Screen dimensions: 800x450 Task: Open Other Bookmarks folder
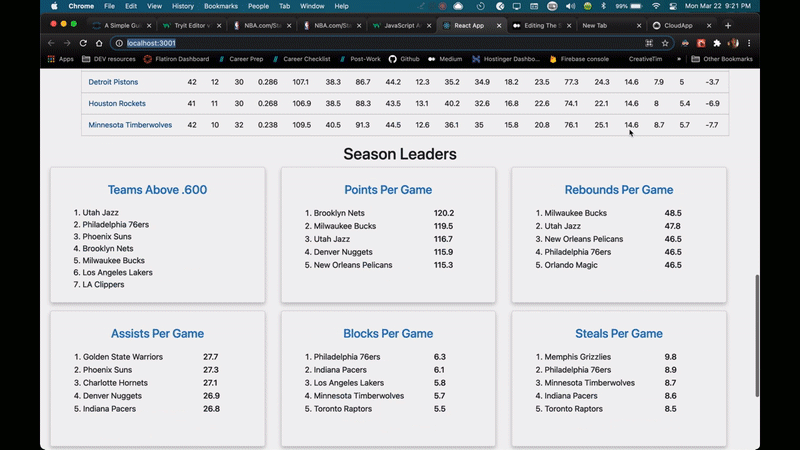(722, 59)
